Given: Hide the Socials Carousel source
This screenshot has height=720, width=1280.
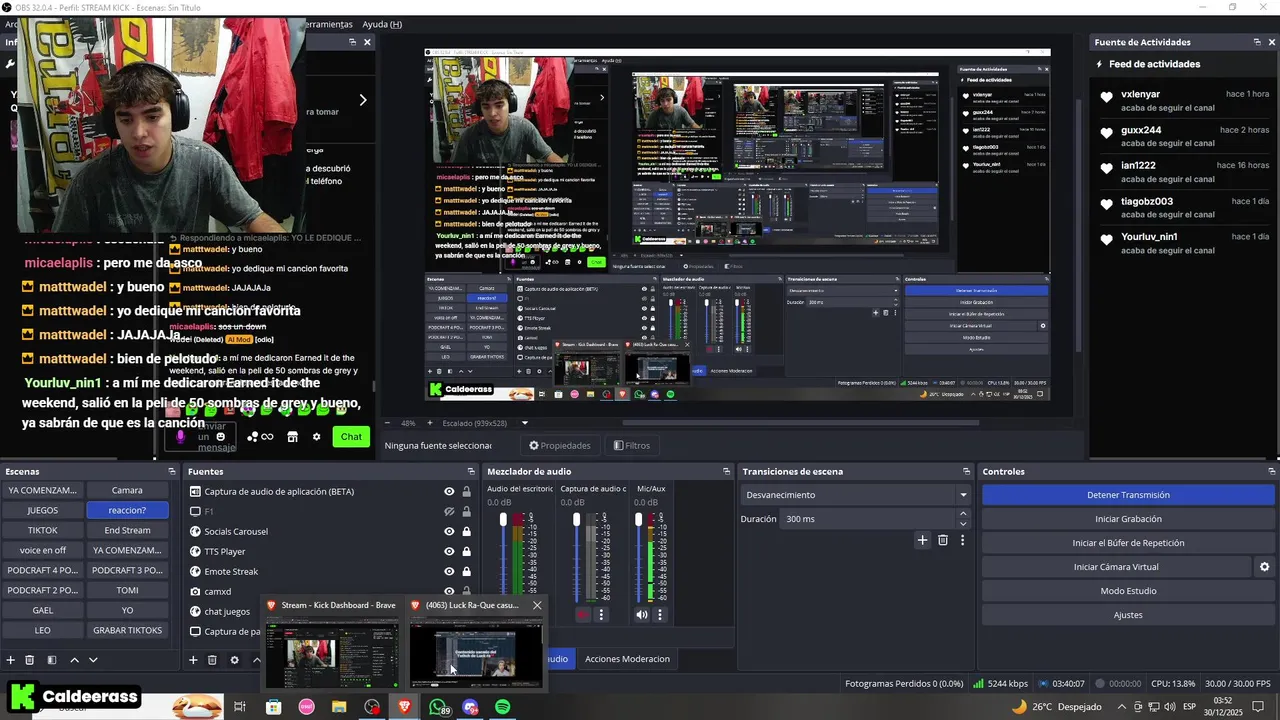Looking at the screenshot, I should pyautogui.click(x=449, y=531).
